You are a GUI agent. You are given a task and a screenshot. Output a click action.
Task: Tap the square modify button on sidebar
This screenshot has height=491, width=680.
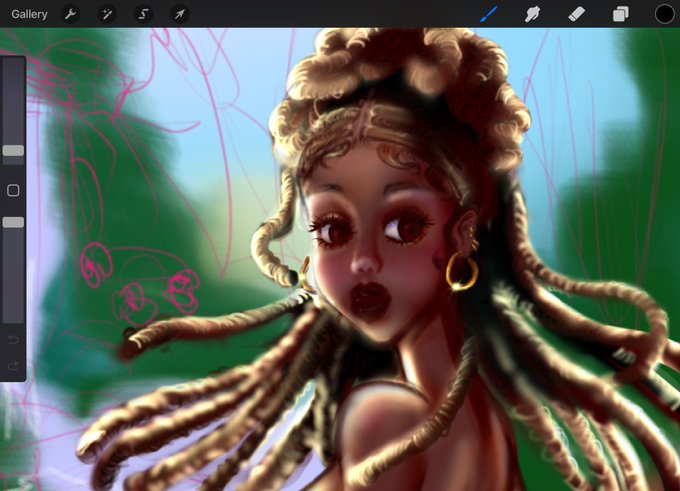click(13, 190)
